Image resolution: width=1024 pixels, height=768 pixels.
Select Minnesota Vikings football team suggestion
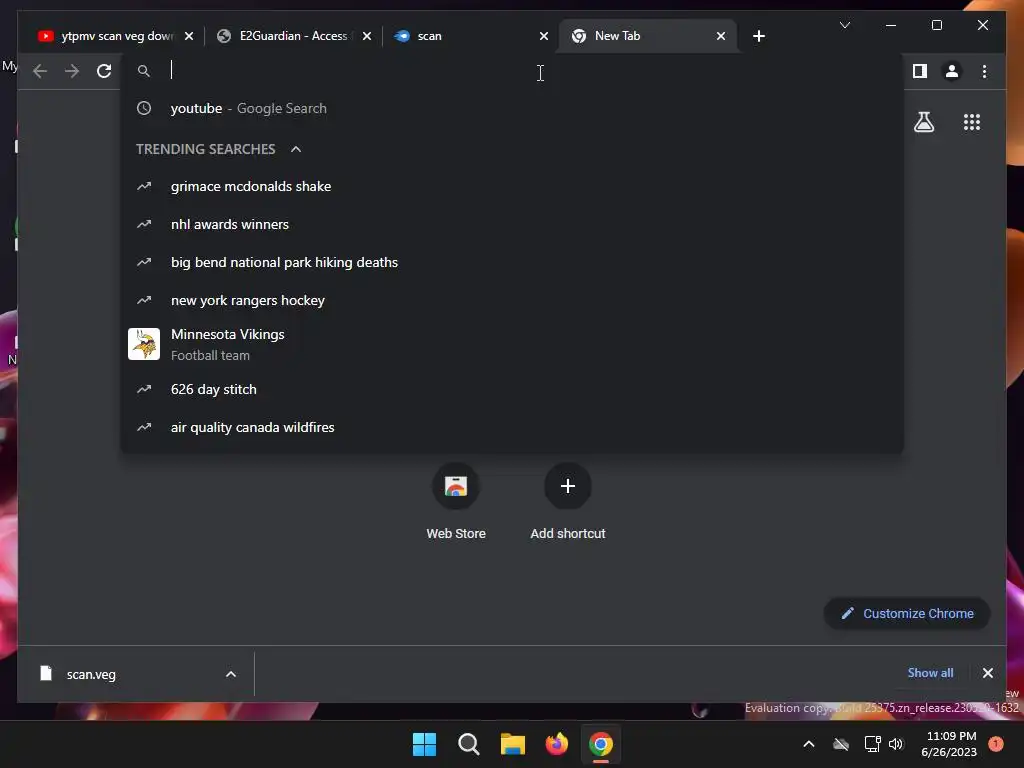(x=512, y=344)
